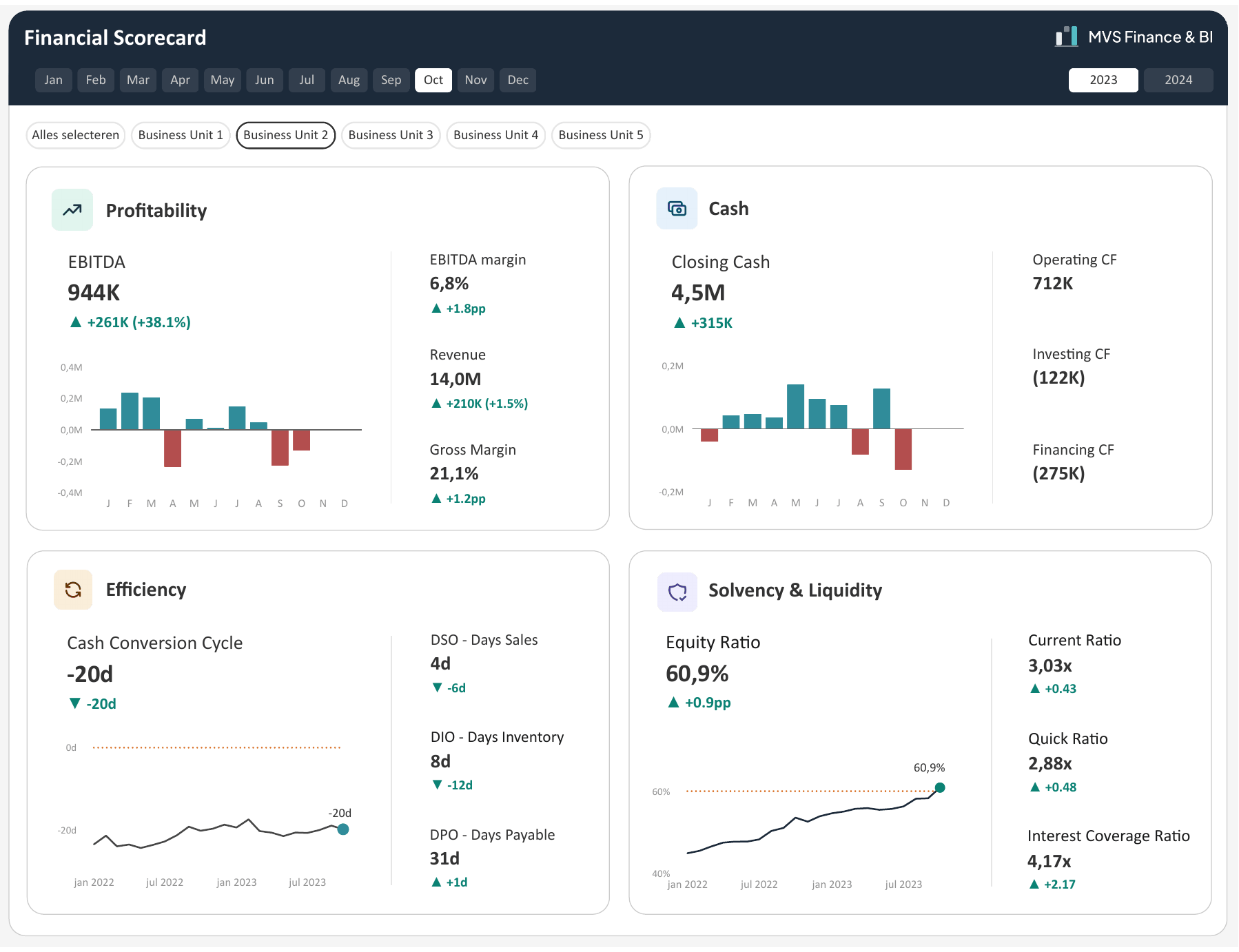Click the October negative Closing Cash bar
The image size is (1239, 952).
tap(903, 449)
